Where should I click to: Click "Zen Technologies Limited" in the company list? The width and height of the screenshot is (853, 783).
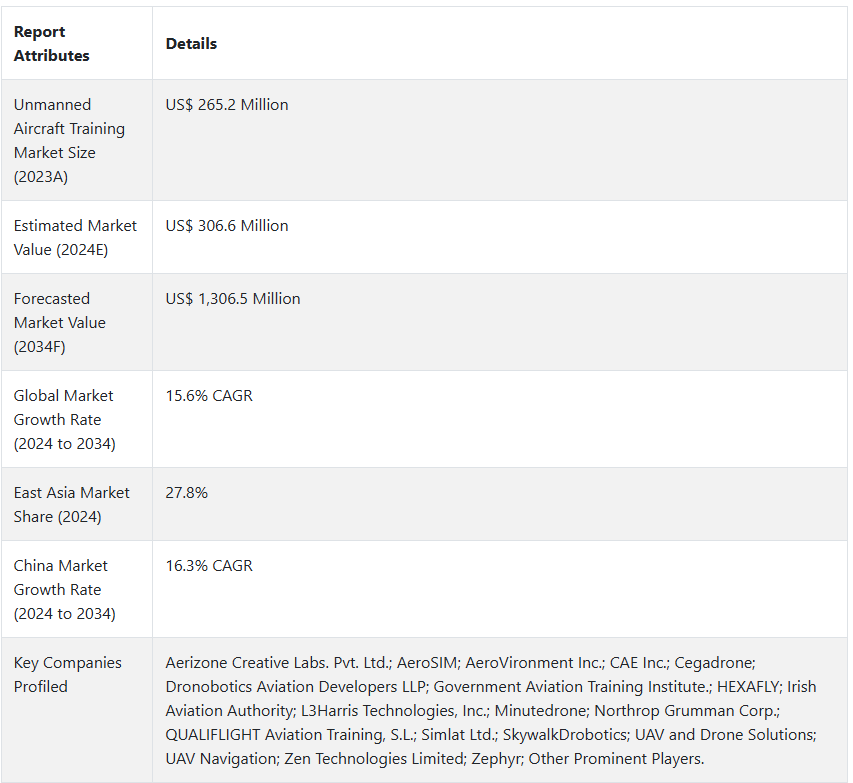357,759
